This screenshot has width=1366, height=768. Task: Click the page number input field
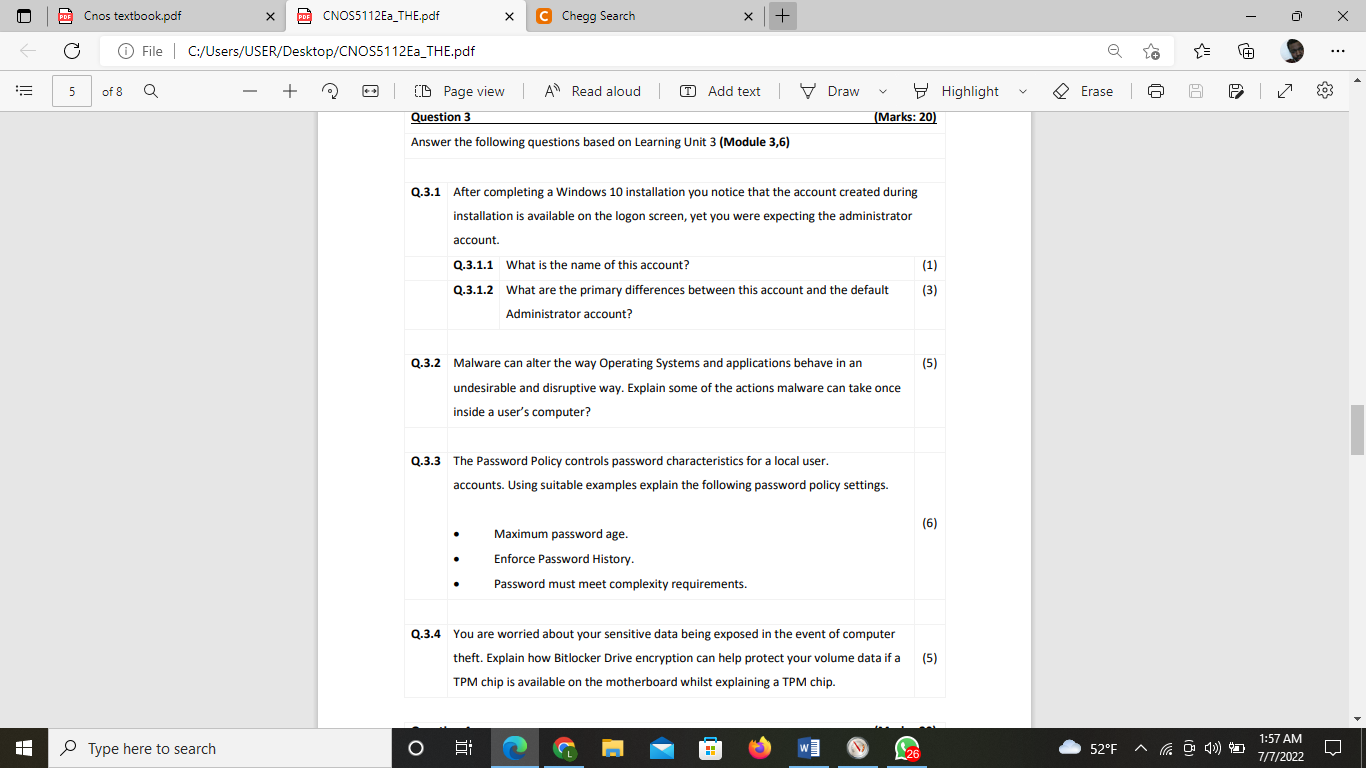tap(71, 91)
